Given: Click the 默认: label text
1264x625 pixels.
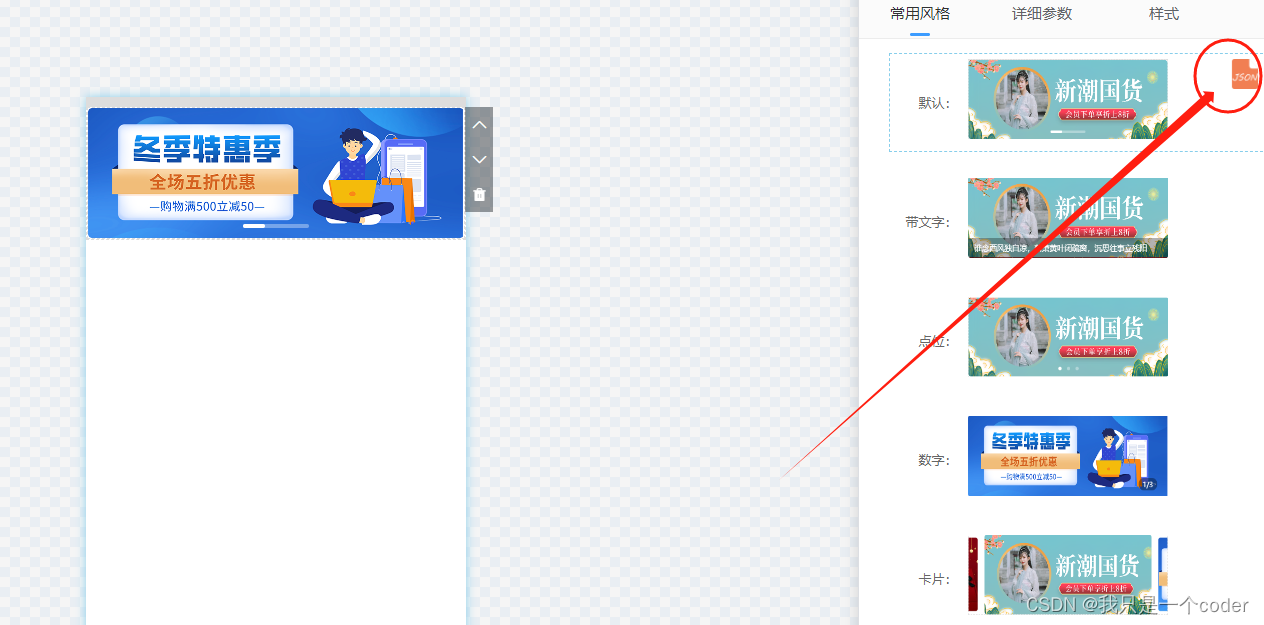Looking at the screenshot, I should click(x=934, y=103).
